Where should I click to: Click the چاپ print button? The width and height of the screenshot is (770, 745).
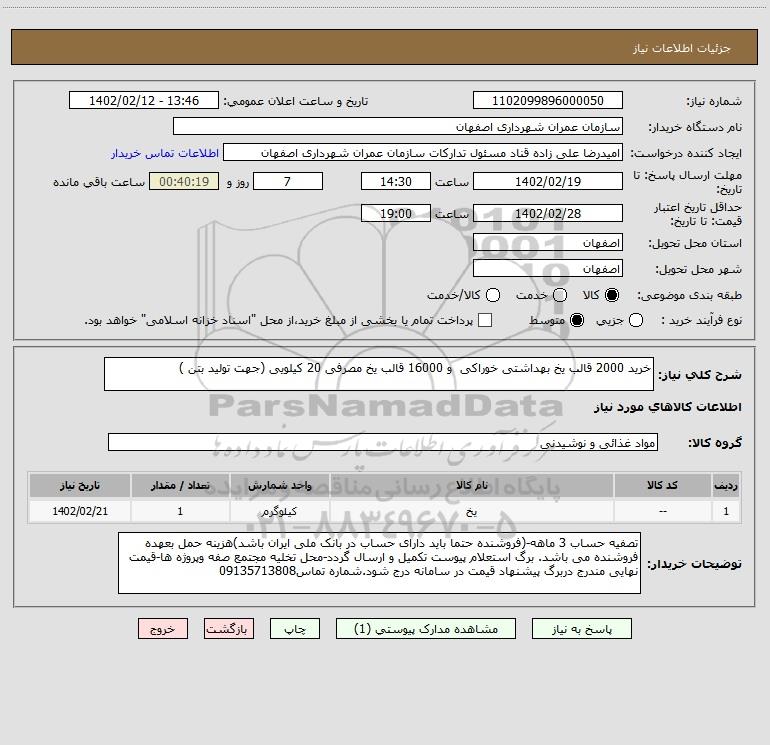[x=295, y=629]
